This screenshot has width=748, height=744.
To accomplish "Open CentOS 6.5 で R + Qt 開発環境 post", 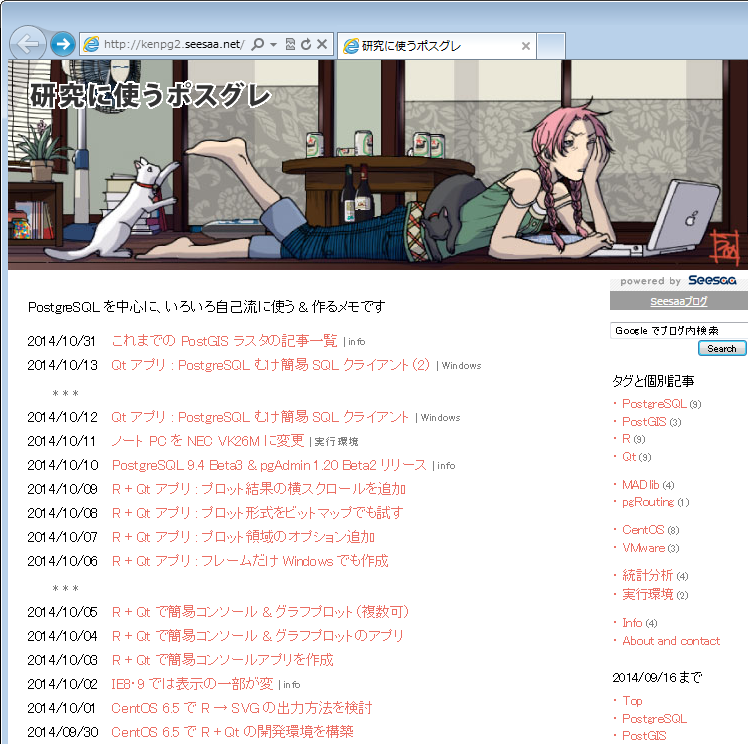I will (232, 732).
